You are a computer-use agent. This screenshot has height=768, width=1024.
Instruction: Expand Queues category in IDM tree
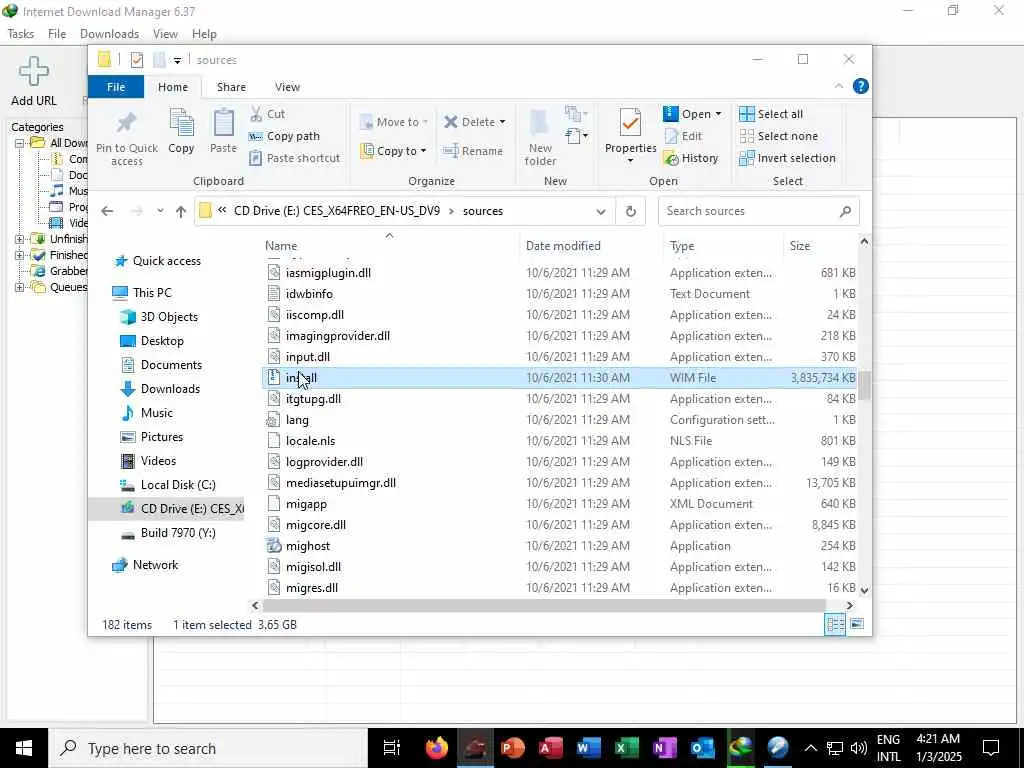[19, 287]
